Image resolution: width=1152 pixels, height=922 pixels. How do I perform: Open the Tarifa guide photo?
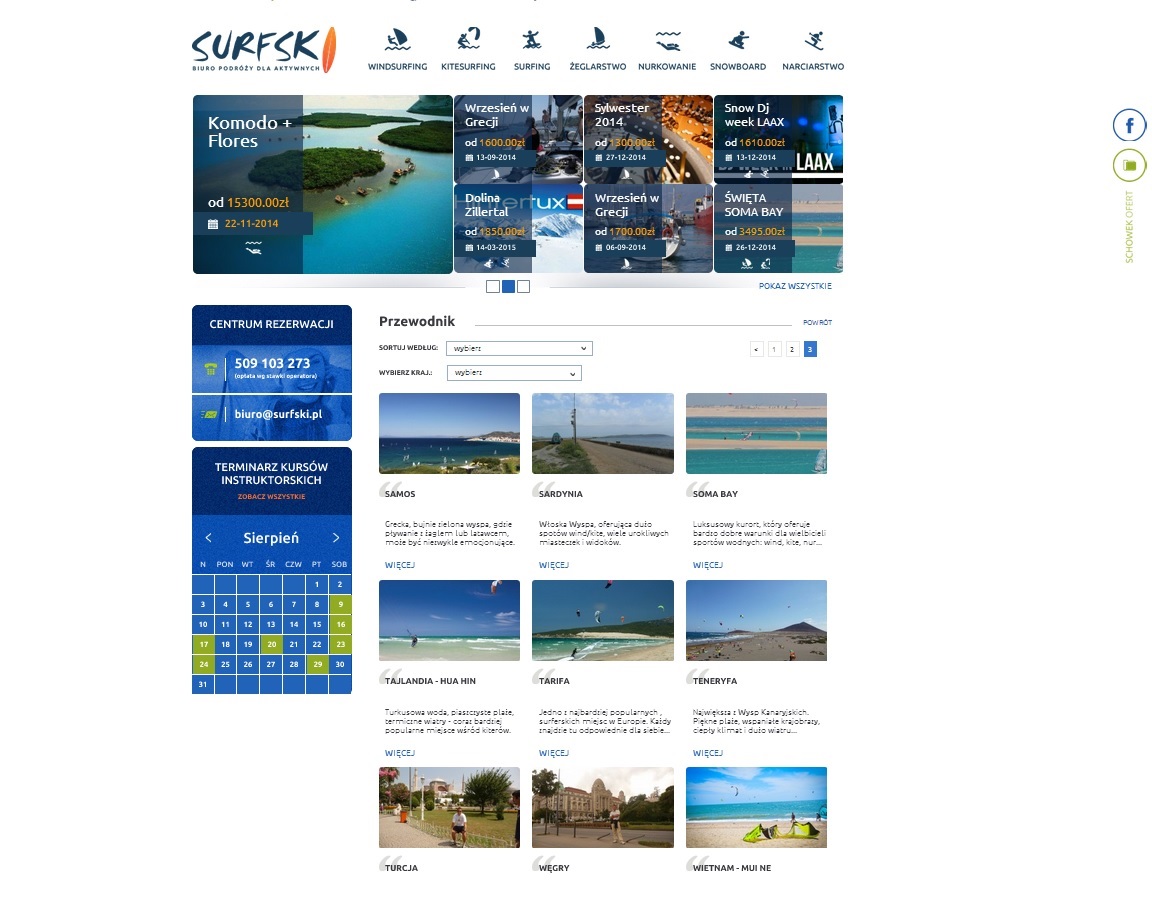[x=602, y=621]
